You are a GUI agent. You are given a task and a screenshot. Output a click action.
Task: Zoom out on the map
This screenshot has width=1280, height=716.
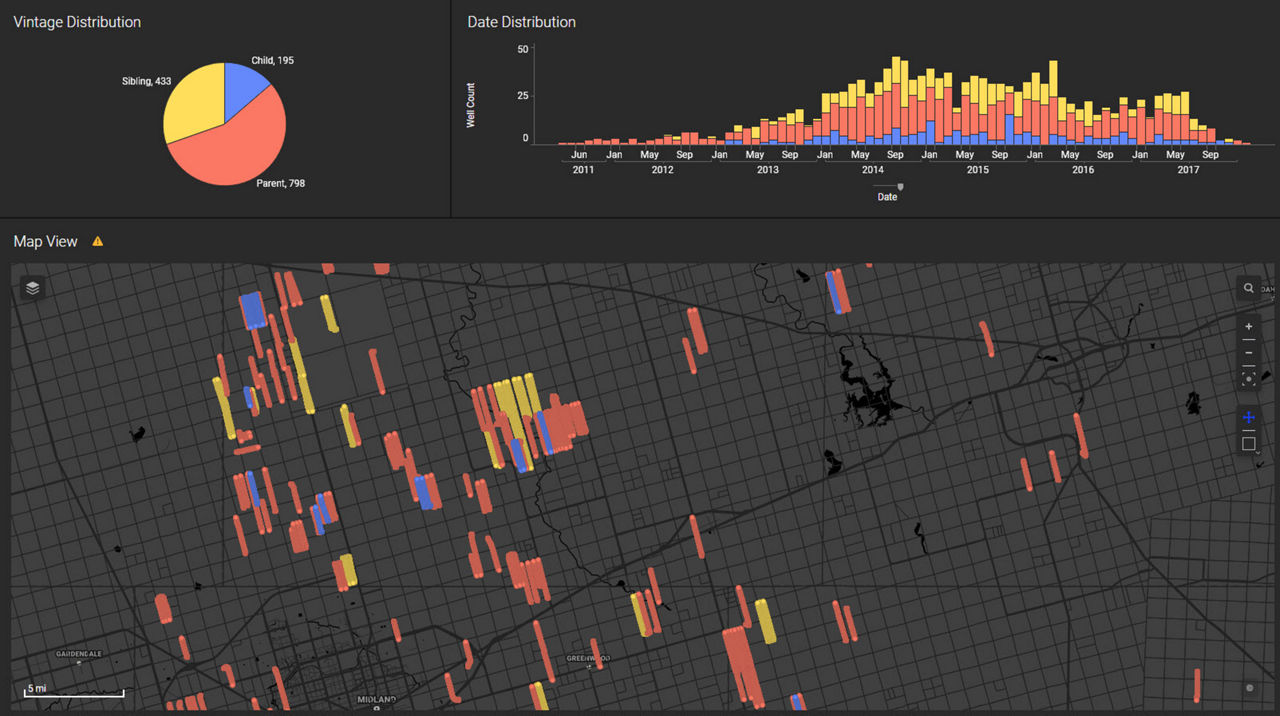(x=1248, y=353)
